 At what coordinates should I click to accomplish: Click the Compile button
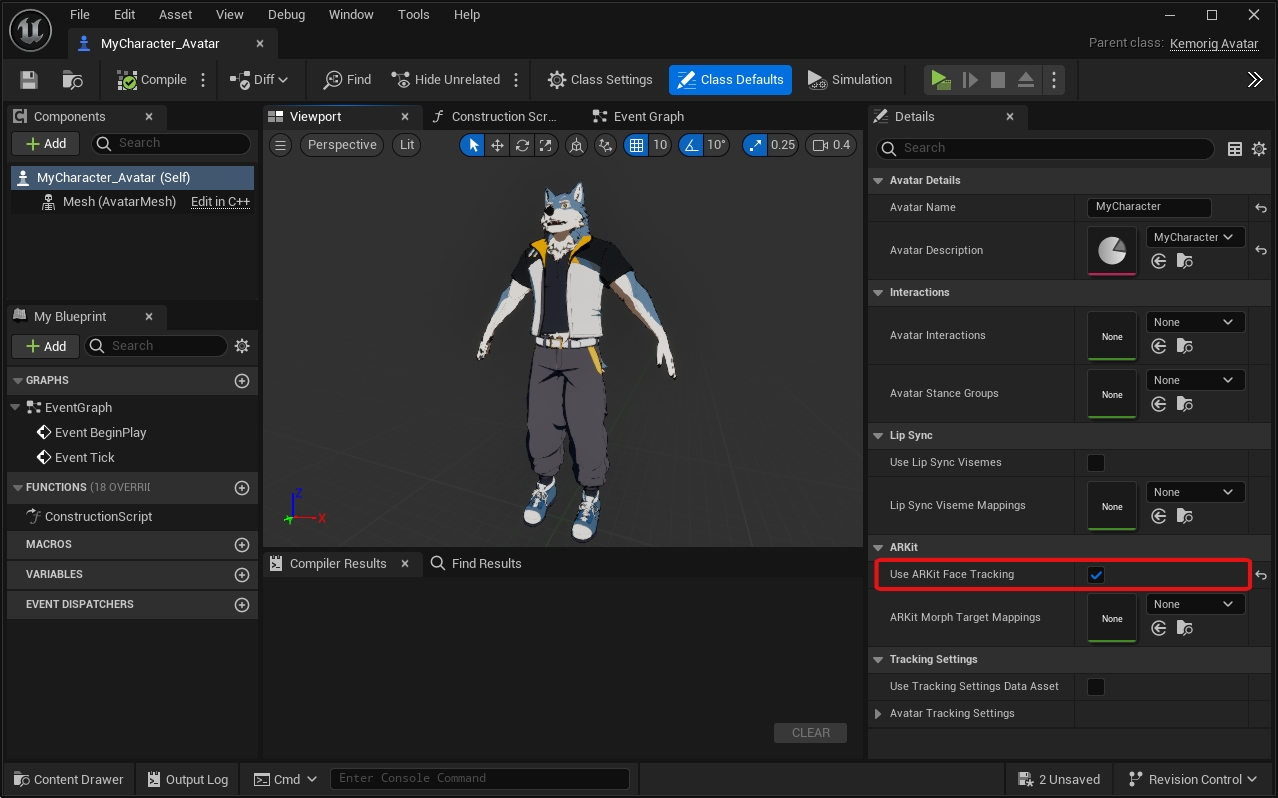[x=152, y=80]
